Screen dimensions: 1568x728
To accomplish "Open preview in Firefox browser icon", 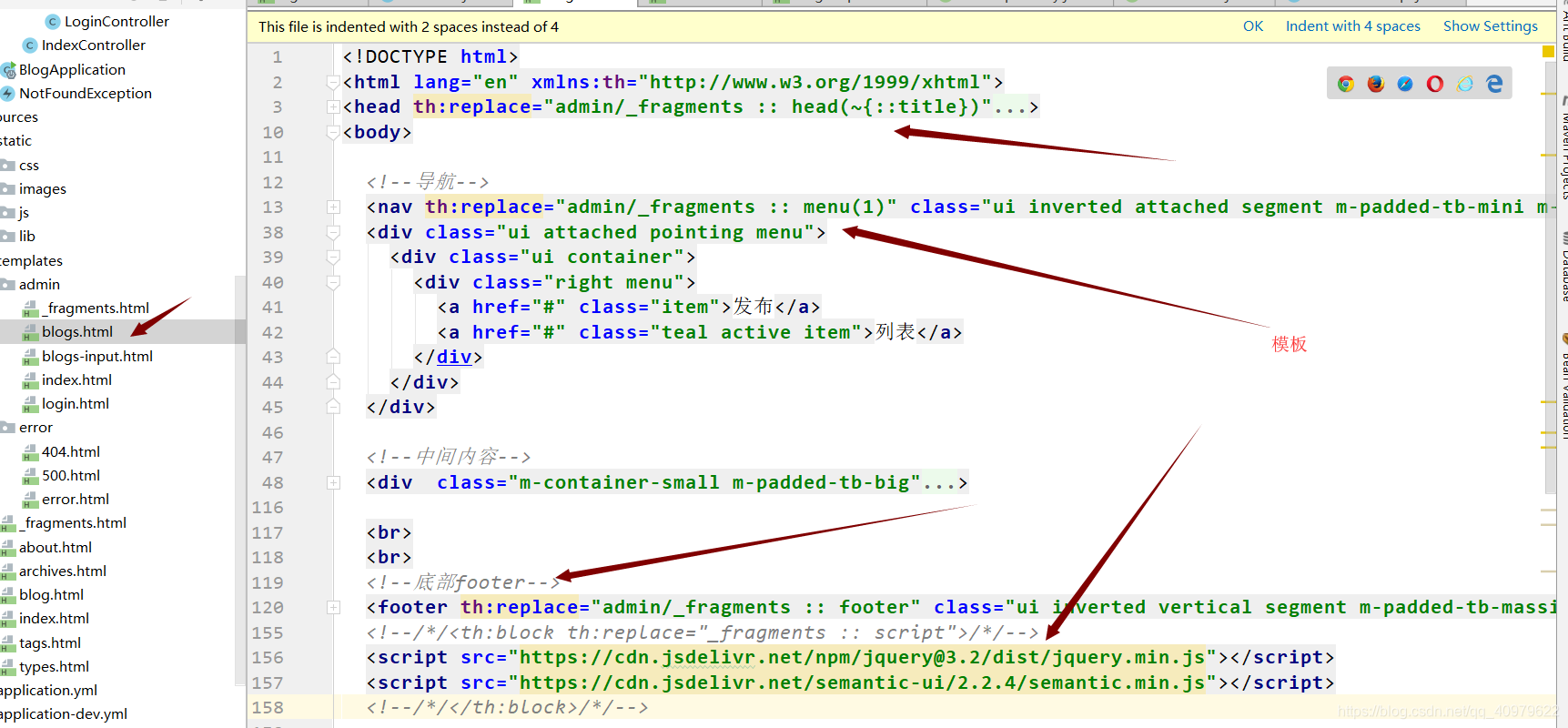I will click(1376, 84).
